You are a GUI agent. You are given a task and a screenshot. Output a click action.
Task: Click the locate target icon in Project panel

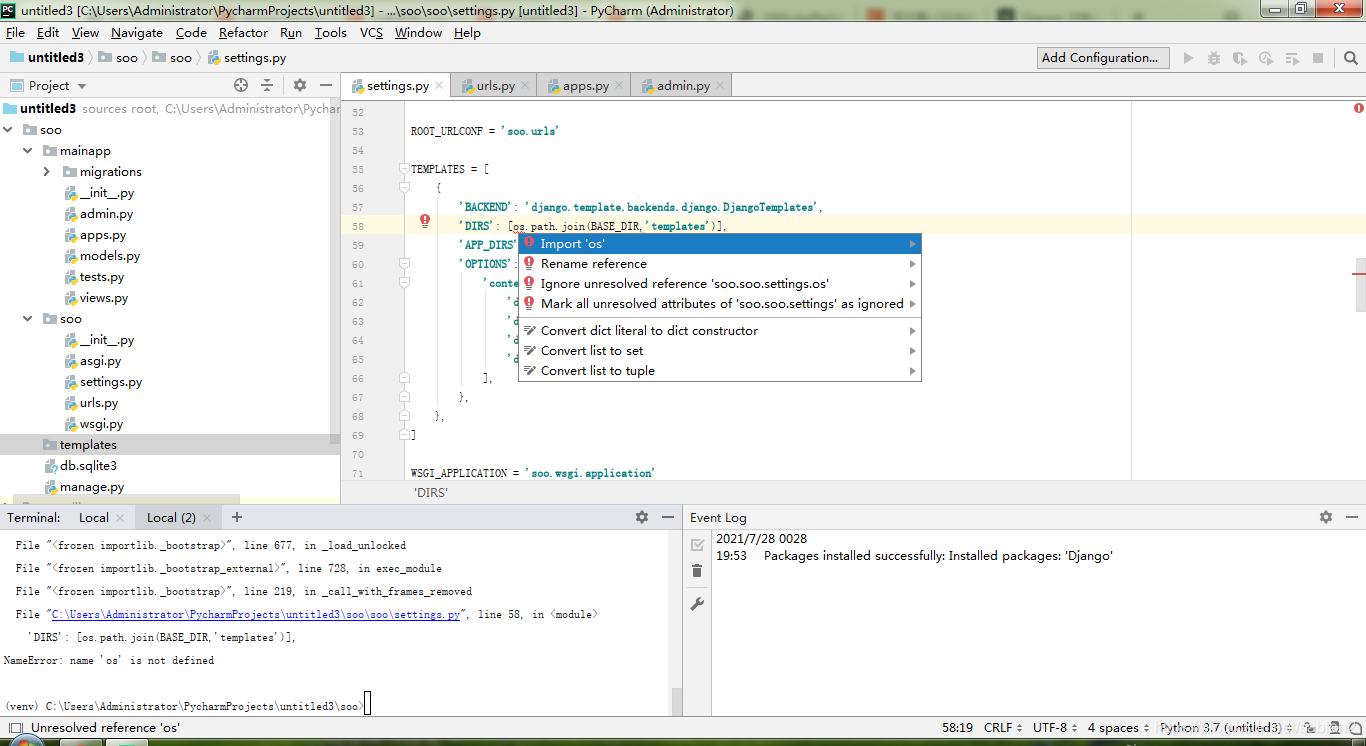pyautogui.click(x=241, y=85)
